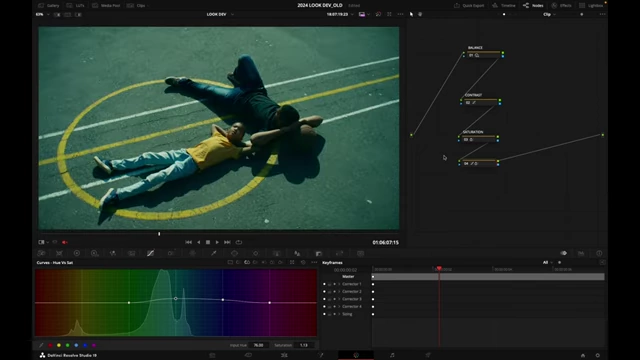This screenshot has height=360, width=640.
Task: Select the green hue swatch
Action: pos(68,345)
